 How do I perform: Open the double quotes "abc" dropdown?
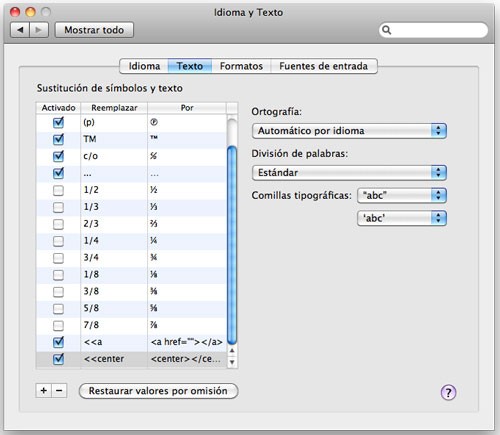[x=402, y=195]
